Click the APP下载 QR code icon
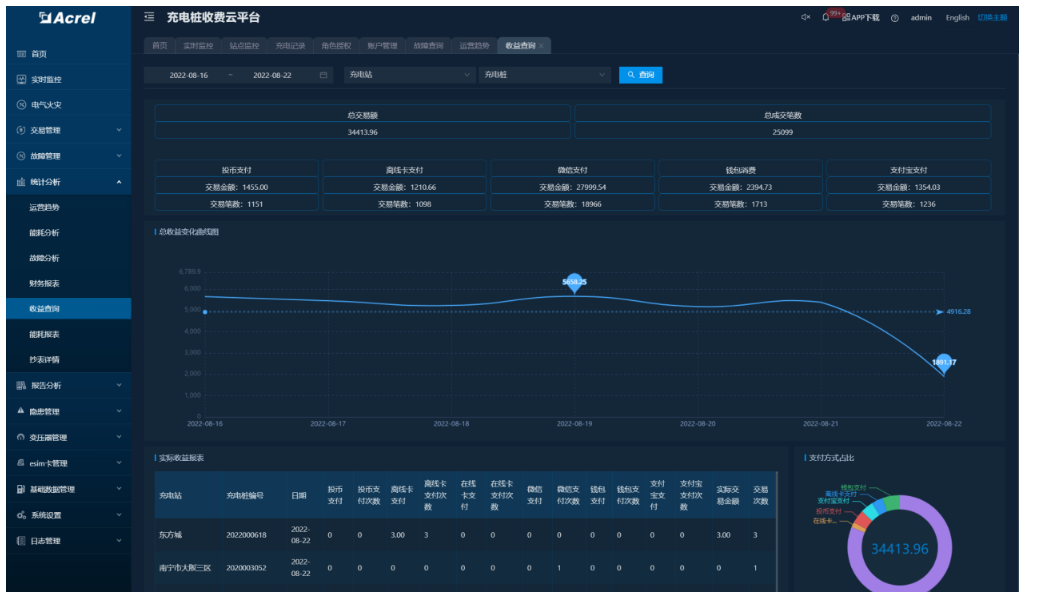 pos(847,18)
